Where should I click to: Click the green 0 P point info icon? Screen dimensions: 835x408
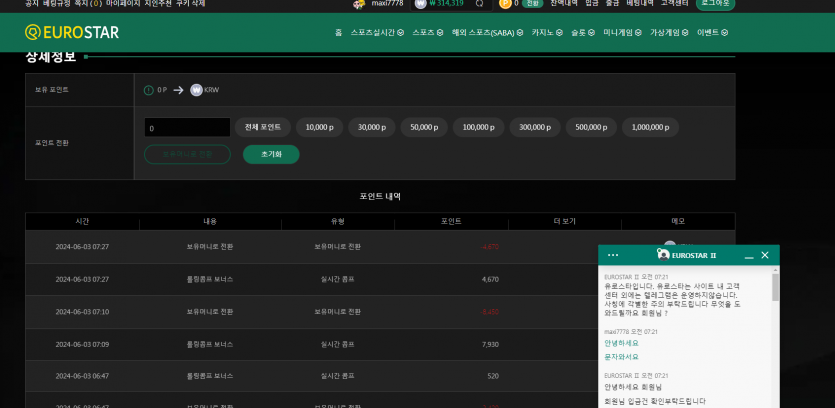[149, 90]
